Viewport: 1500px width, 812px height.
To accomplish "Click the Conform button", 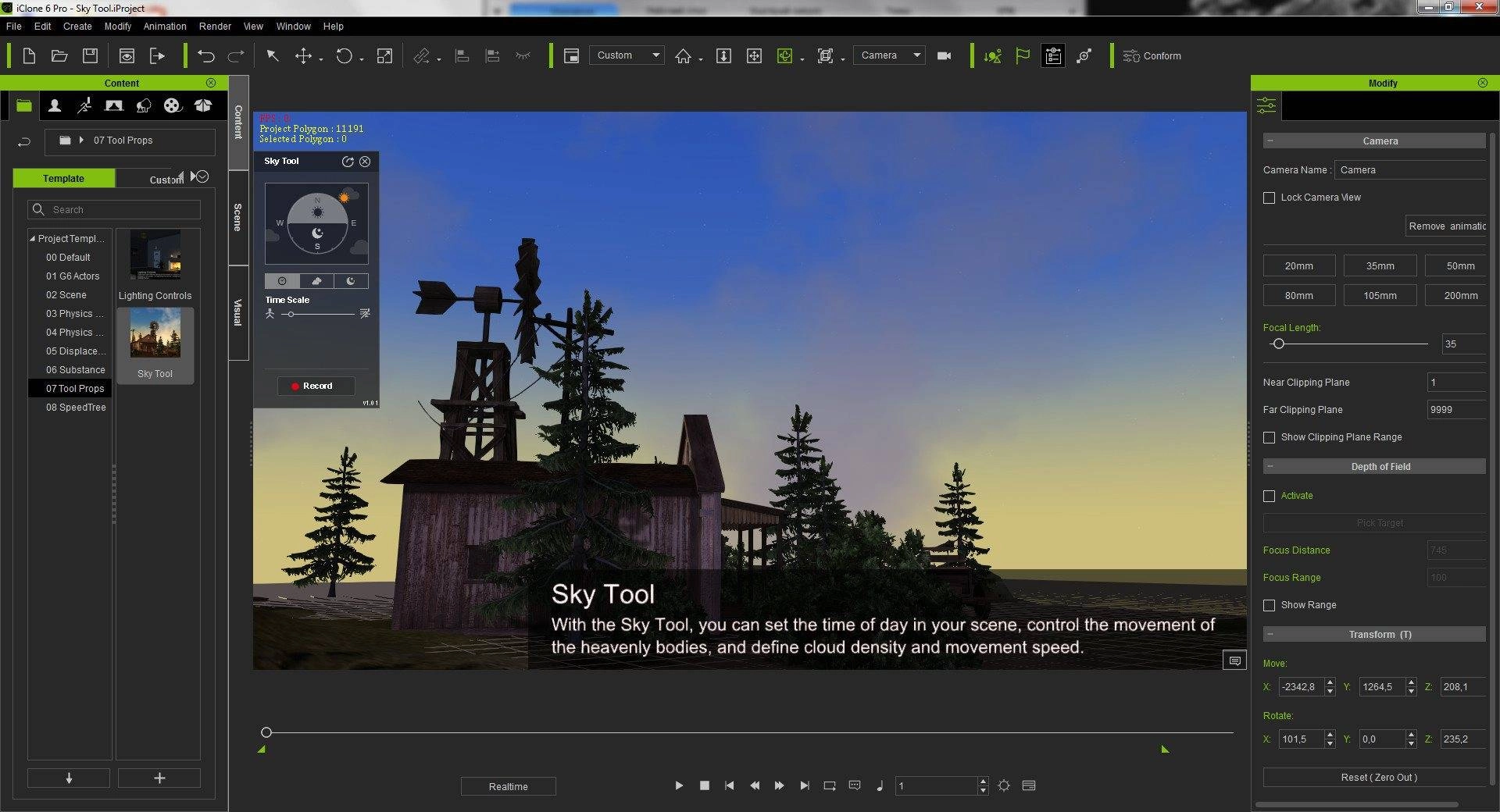I will point(1152,56).
